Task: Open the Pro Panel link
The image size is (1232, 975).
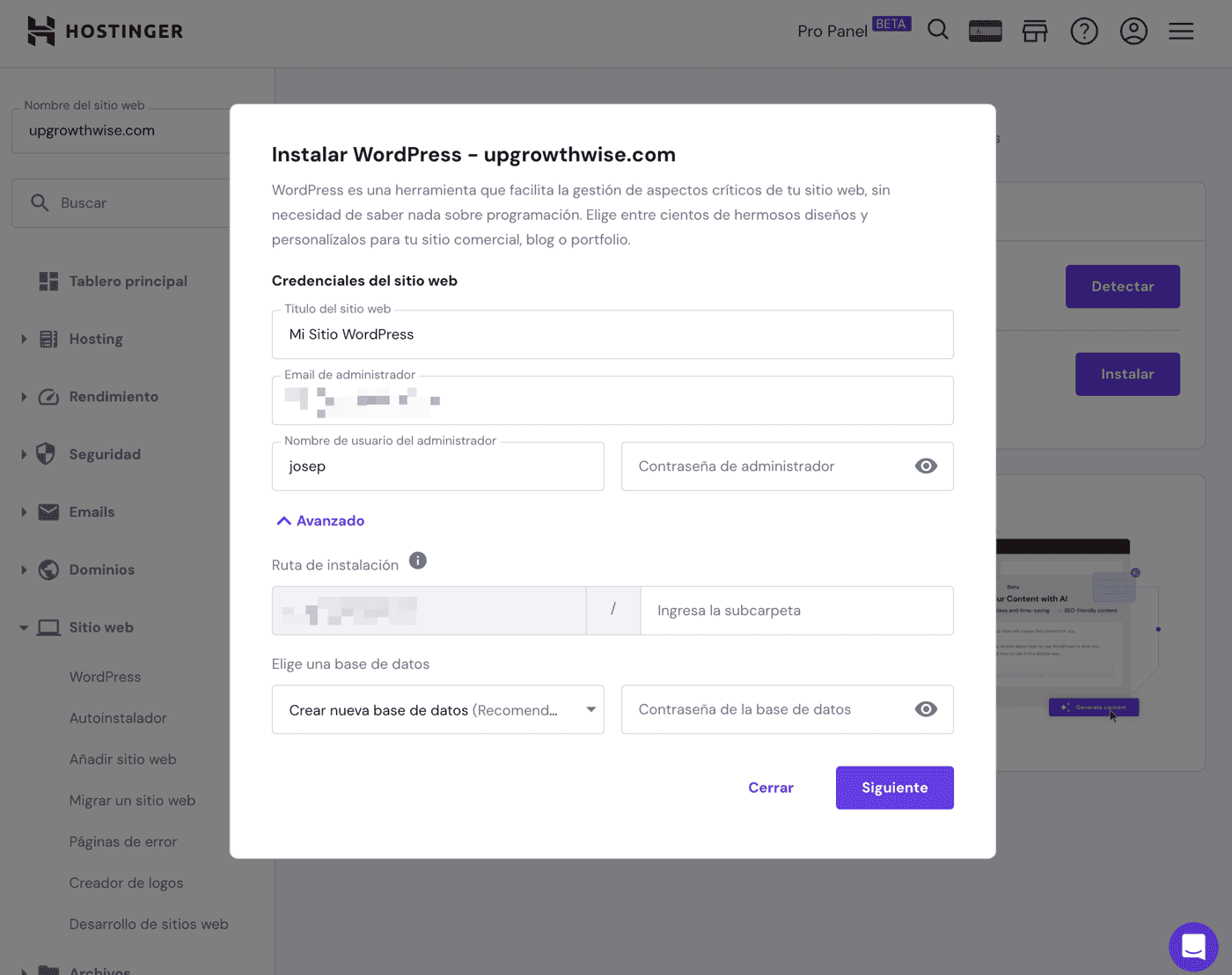Action: tap(832, 32)
